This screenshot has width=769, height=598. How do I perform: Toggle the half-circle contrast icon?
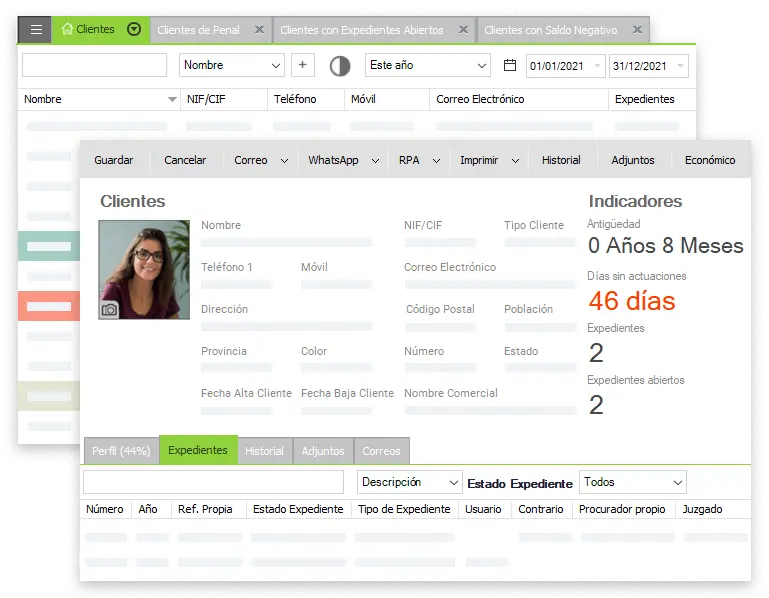(x=340, y=66)
